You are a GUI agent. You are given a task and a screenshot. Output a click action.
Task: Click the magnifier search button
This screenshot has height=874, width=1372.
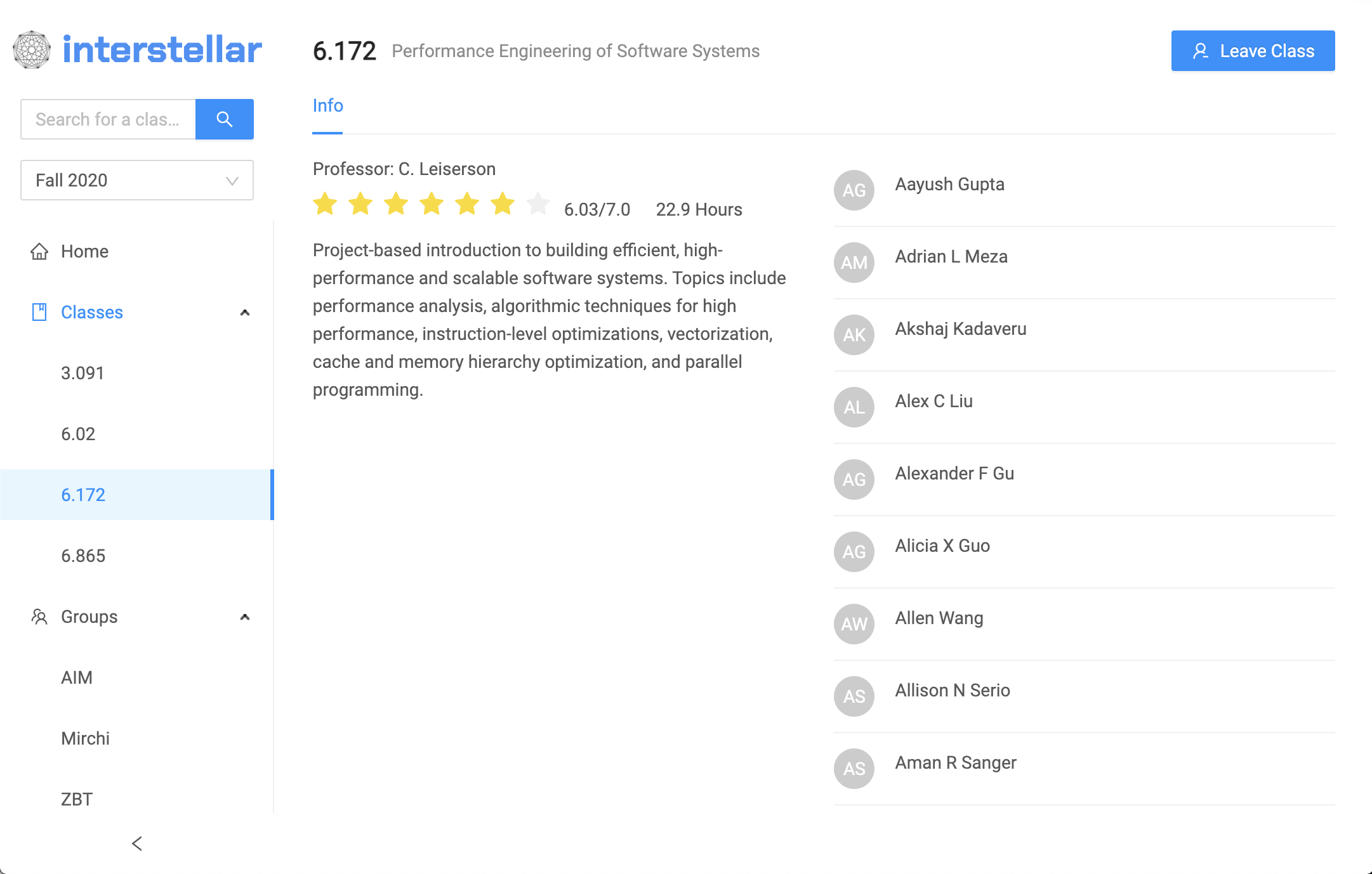point(224,119)
